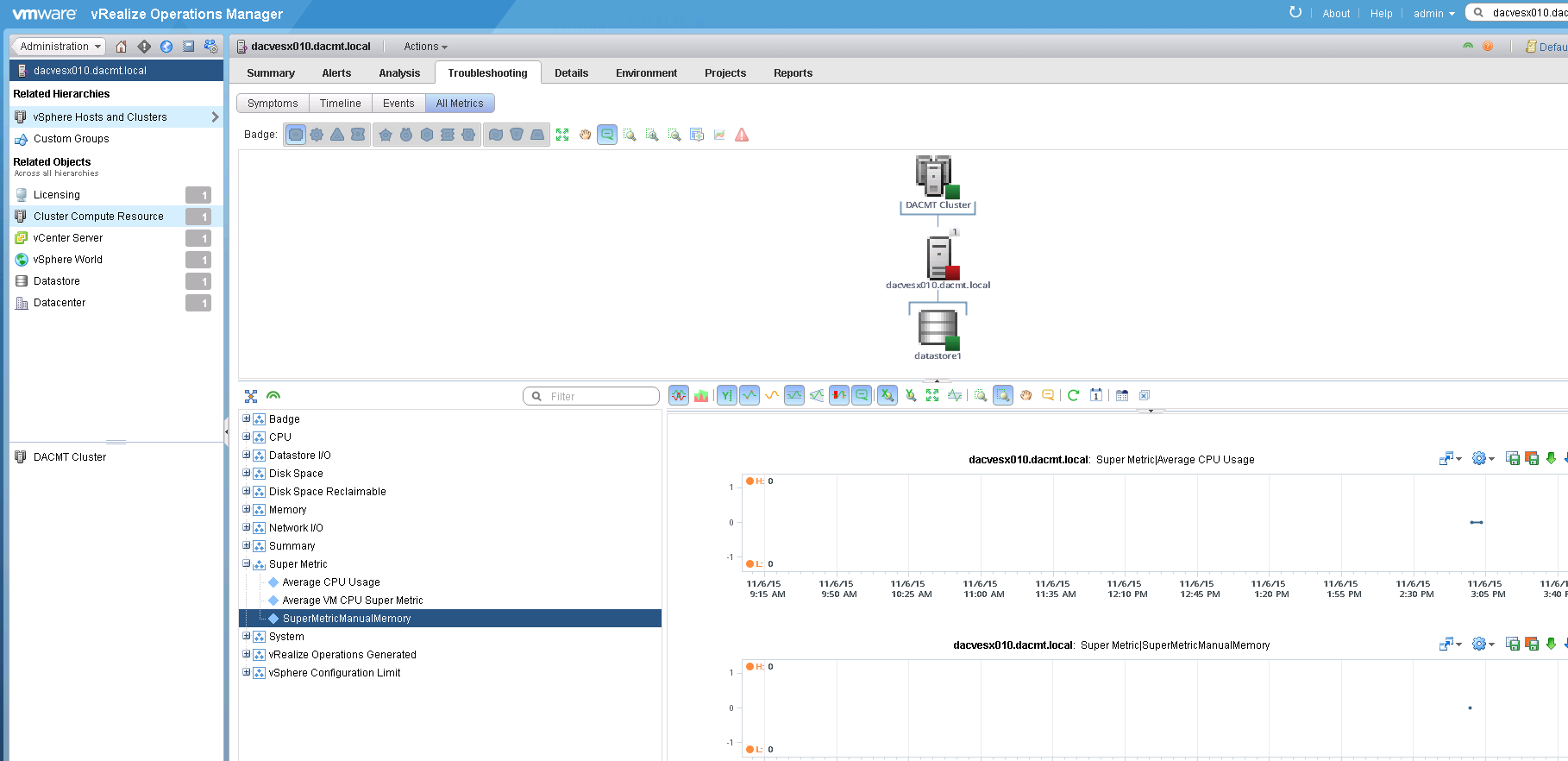Toggle the highlighted zoom selection button
Screen dimensions: 1568x761
click(x=1003, y=395)
